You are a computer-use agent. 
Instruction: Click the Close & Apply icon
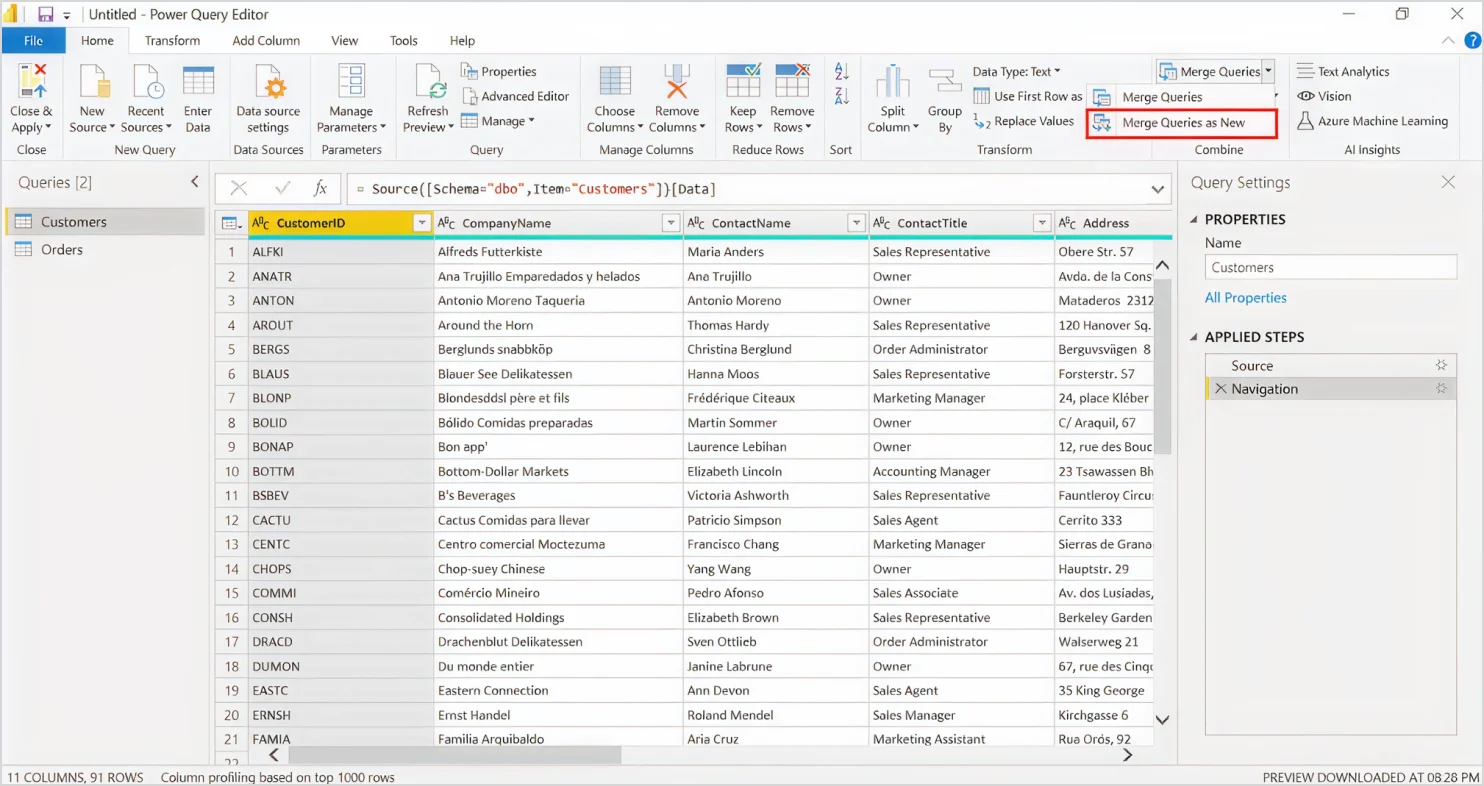tap(31, 81)
